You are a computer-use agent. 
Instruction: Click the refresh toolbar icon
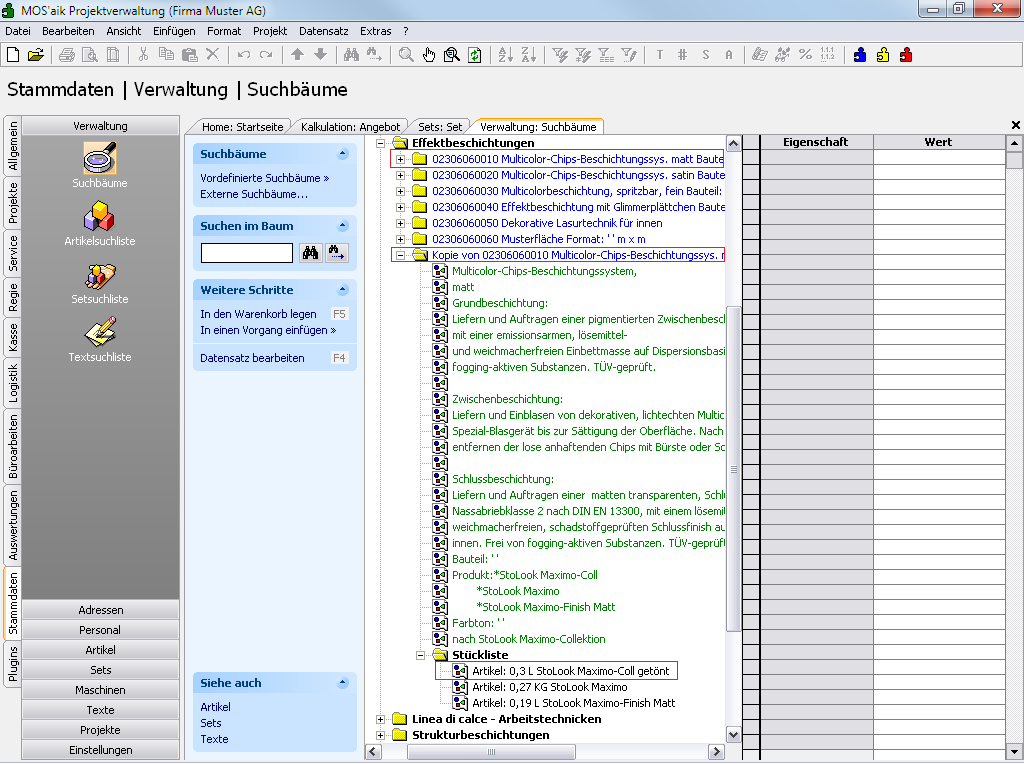pos(475,55)
